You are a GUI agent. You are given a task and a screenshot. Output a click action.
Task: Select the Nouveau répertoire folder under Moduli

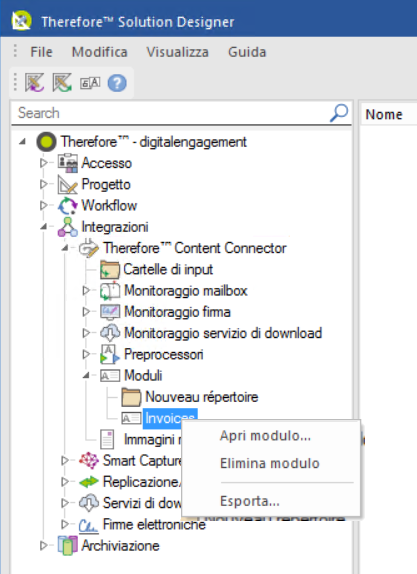click(202, 396)
